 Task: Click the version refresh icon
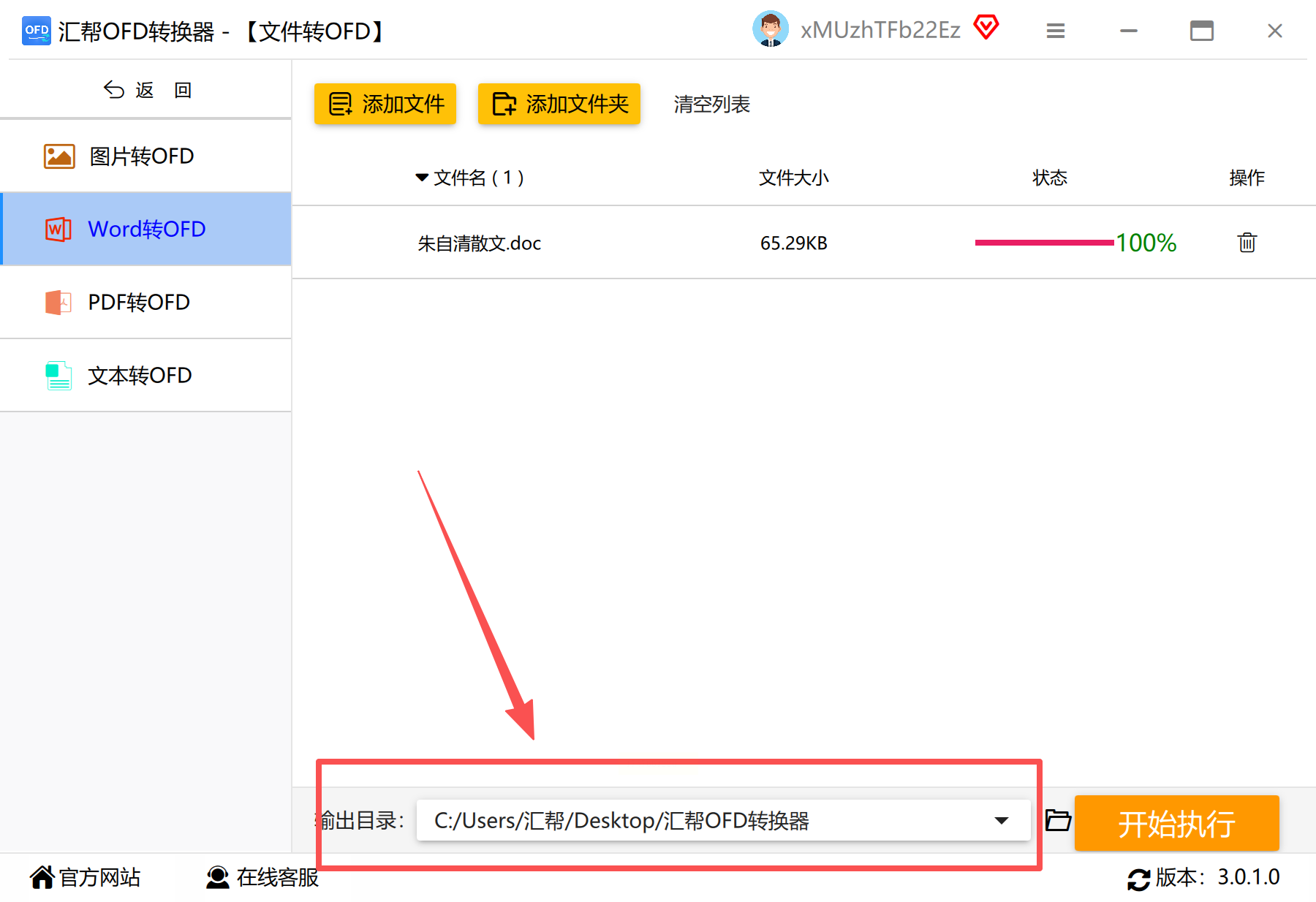pos(1138,879)
